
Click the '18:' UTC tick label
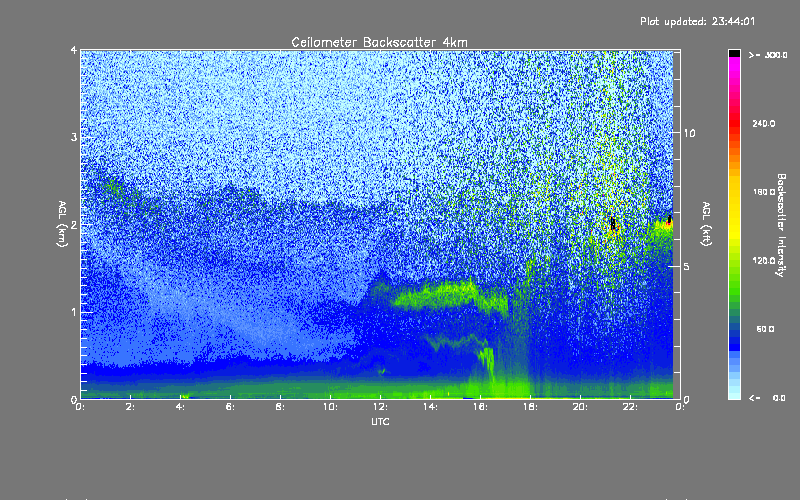pos(530,407)
